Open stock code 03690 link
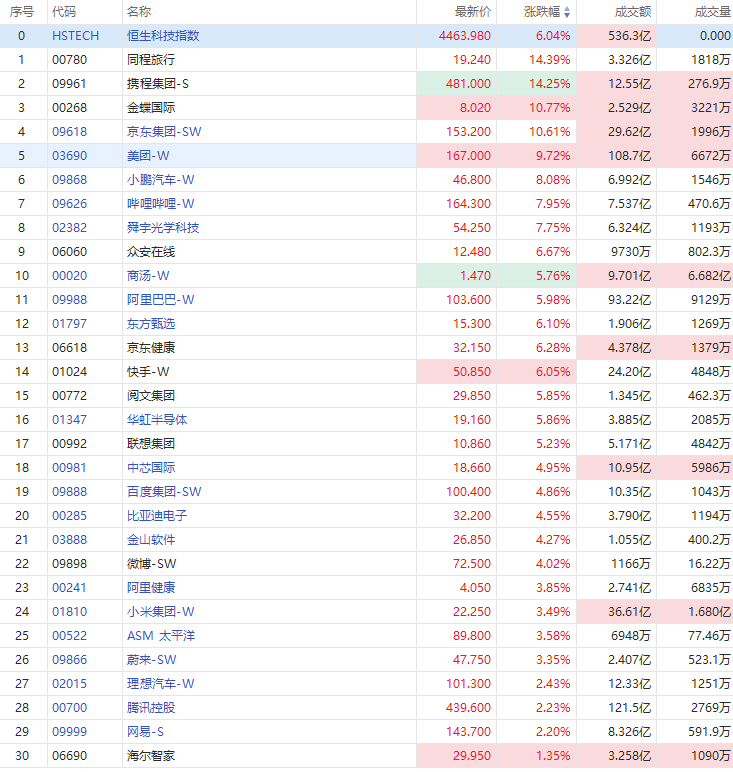 coord(69,156)
